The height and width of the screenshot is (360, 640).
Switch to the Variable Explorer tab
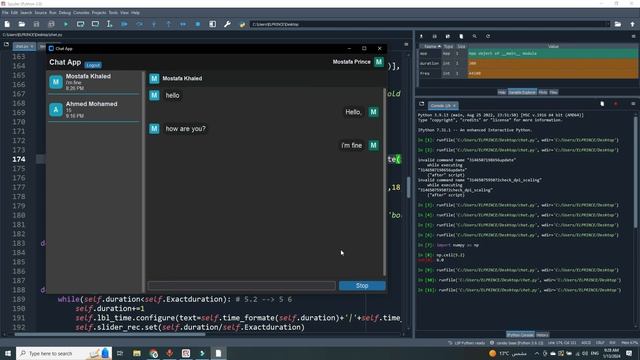522,93
